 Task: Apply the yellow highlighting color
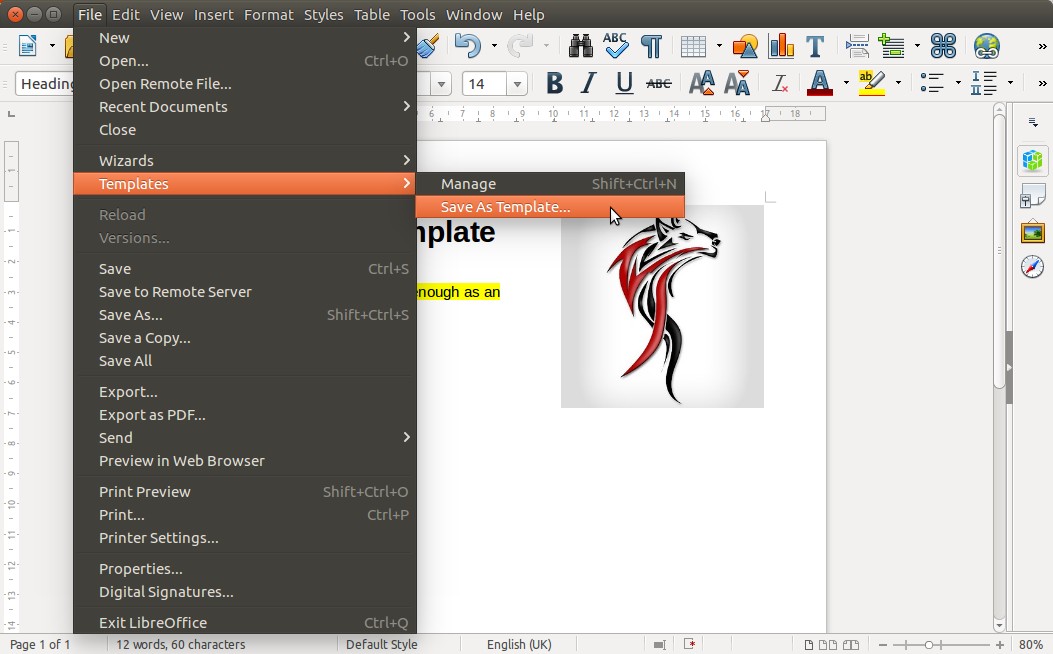(872, 83)
